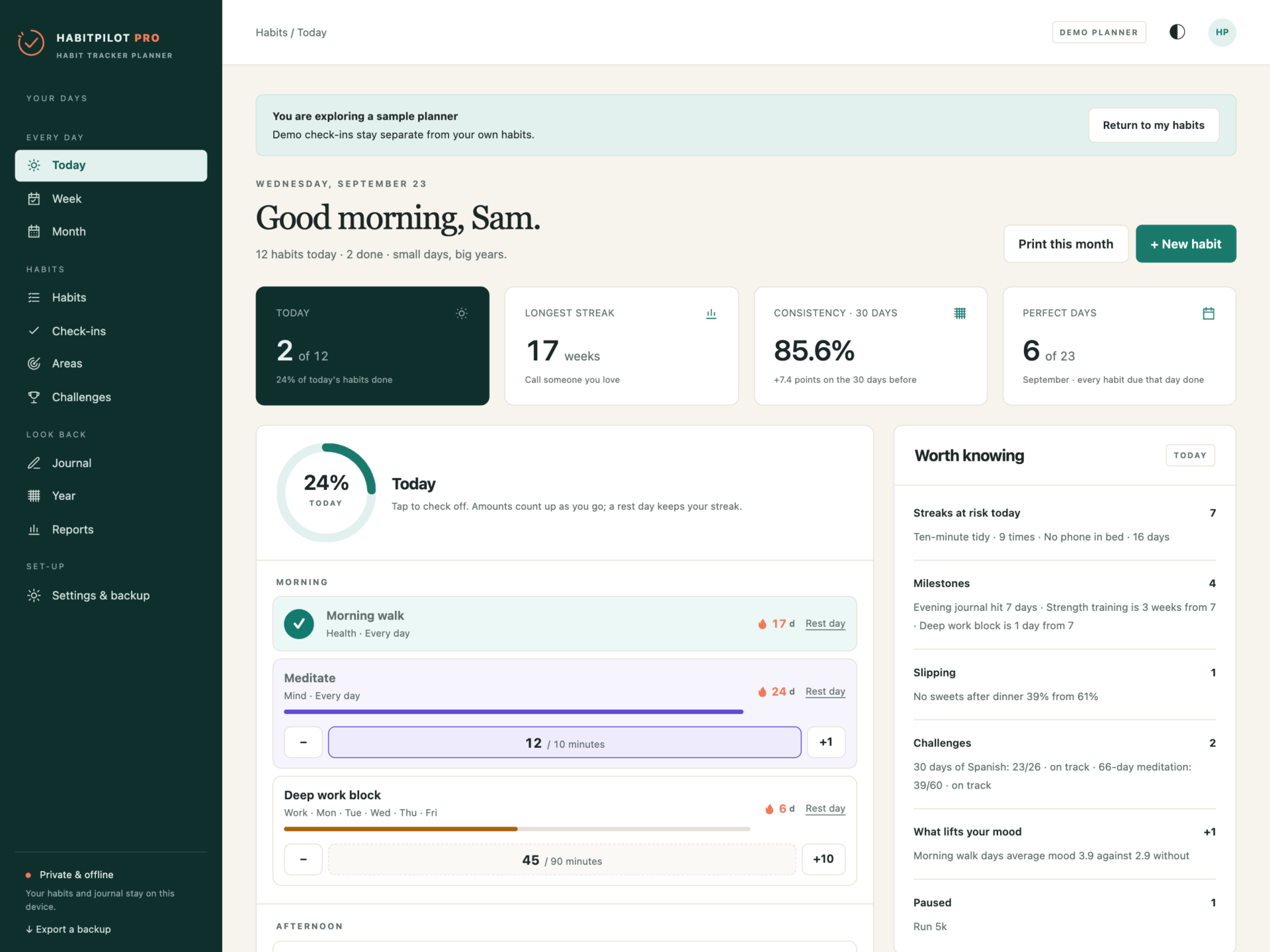Open the Week view in sidebar
The width and height of the screenshot is (1270, 952).
[111, 199]
